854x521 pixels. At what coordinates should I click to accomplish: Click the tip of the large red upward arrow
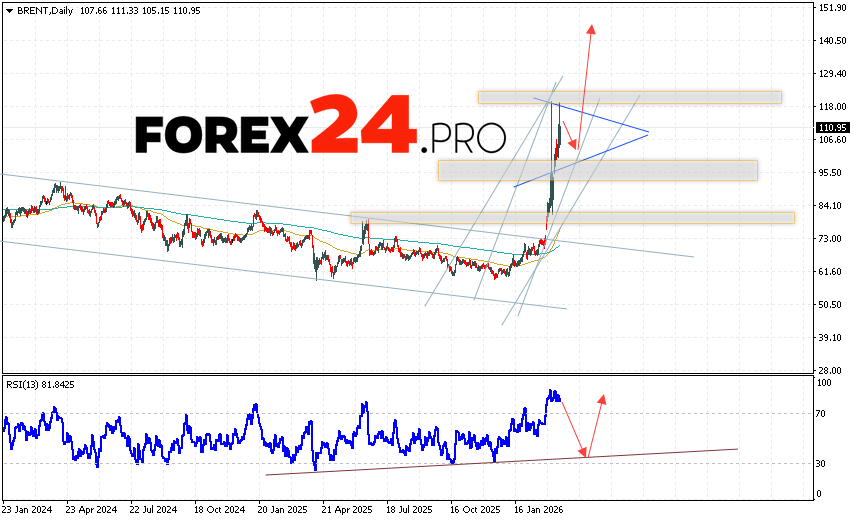pyautogui.click(x=591, y=26)
